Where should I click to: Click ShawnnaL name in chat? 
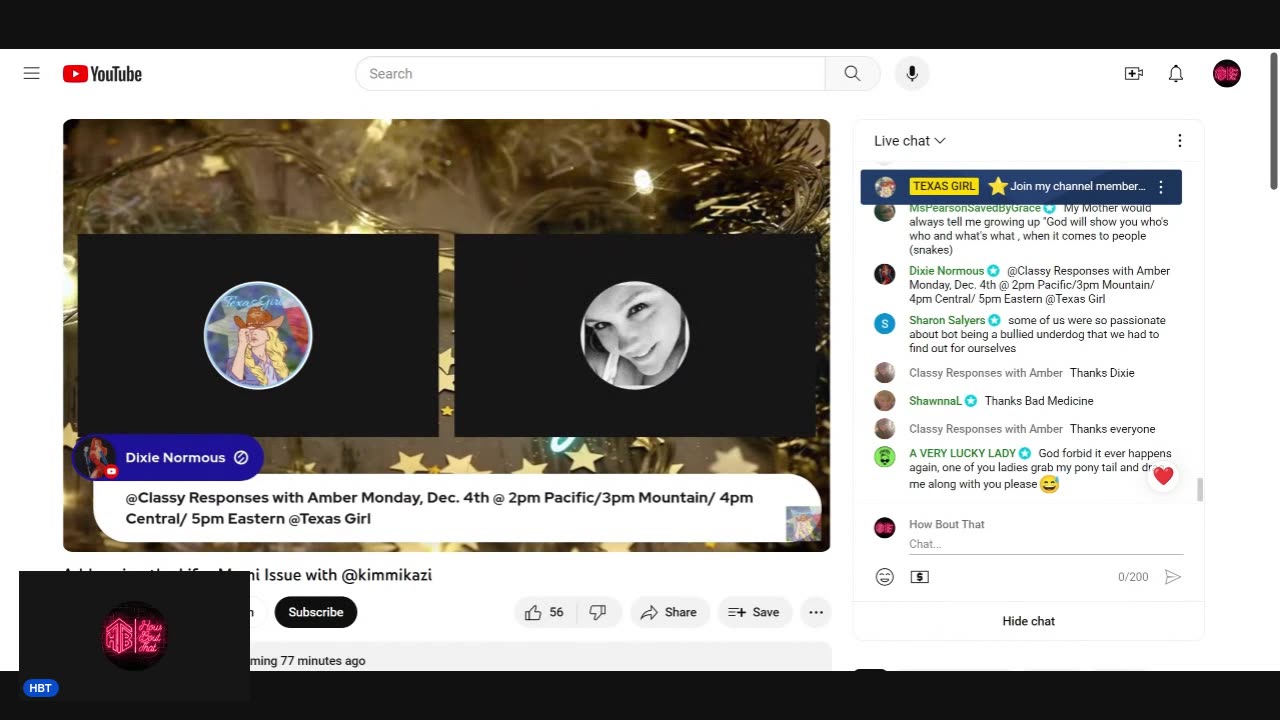(x=935, y=401)
